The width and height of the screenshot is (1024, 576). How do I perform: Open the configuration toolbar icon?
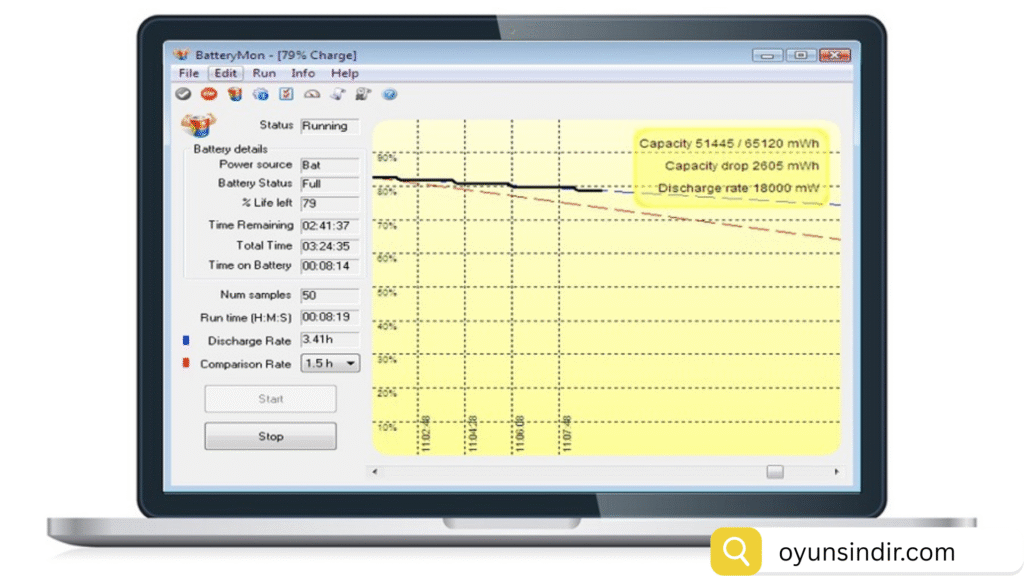click(363, 93)
